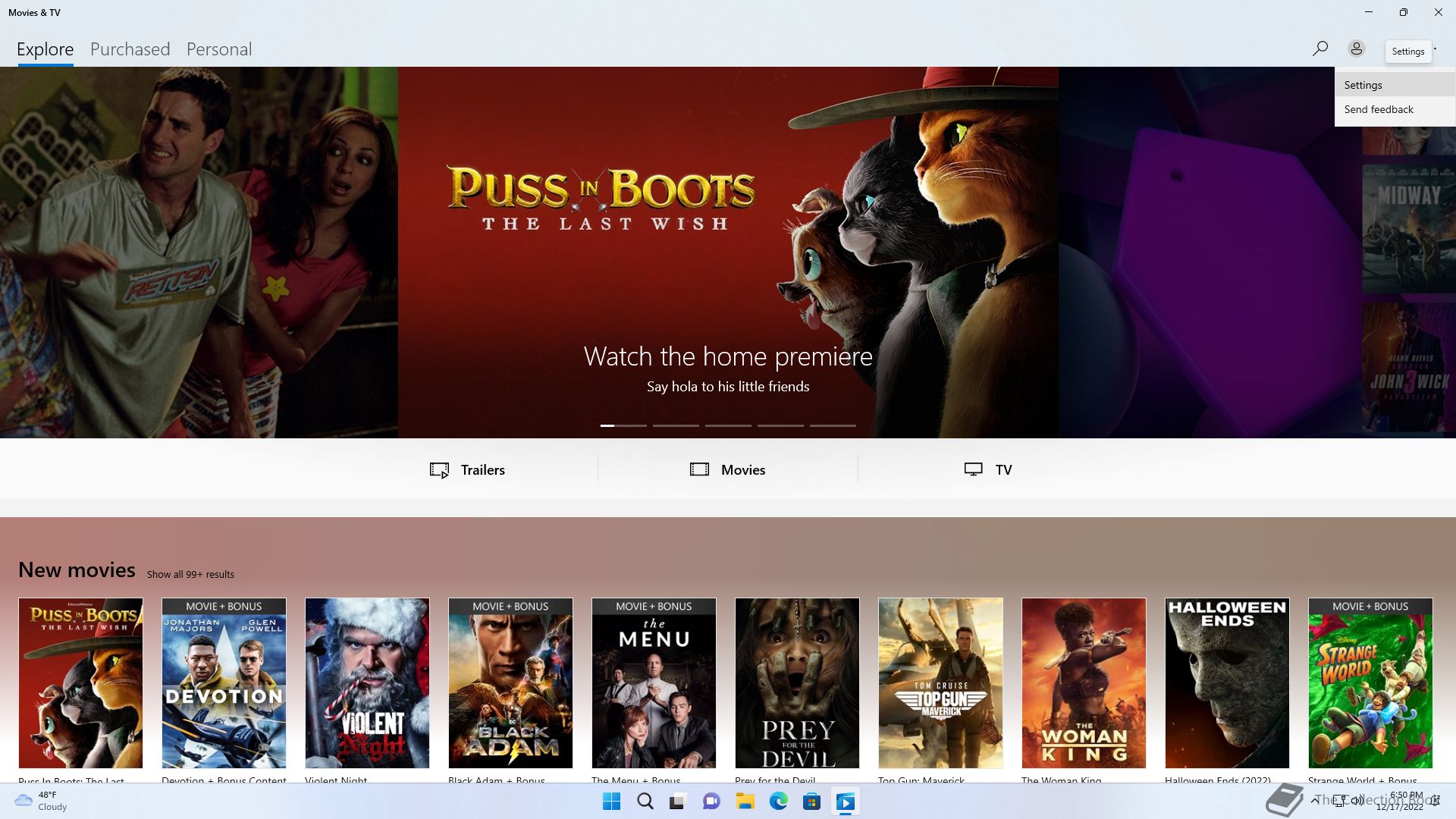Launch Chat app from taskbar
The image size is (1456, 819).
tap(711, 802)
